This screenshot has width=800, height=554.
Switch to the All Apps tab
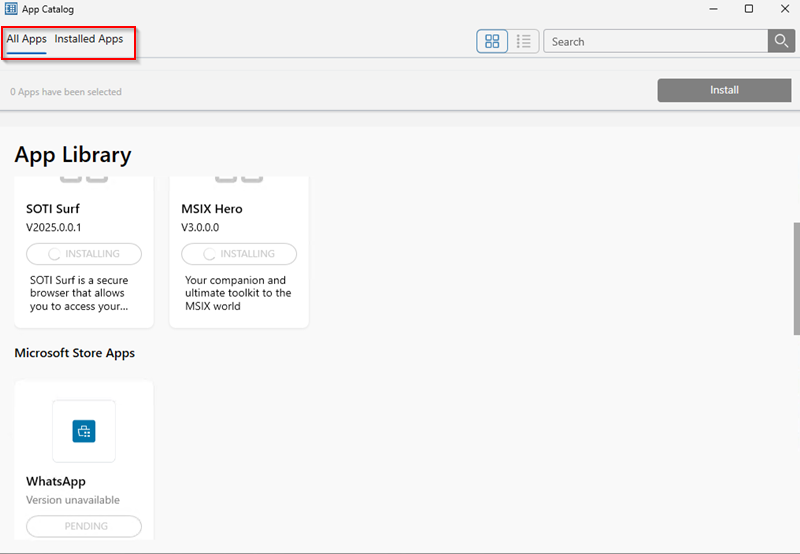tap(27, 39)
